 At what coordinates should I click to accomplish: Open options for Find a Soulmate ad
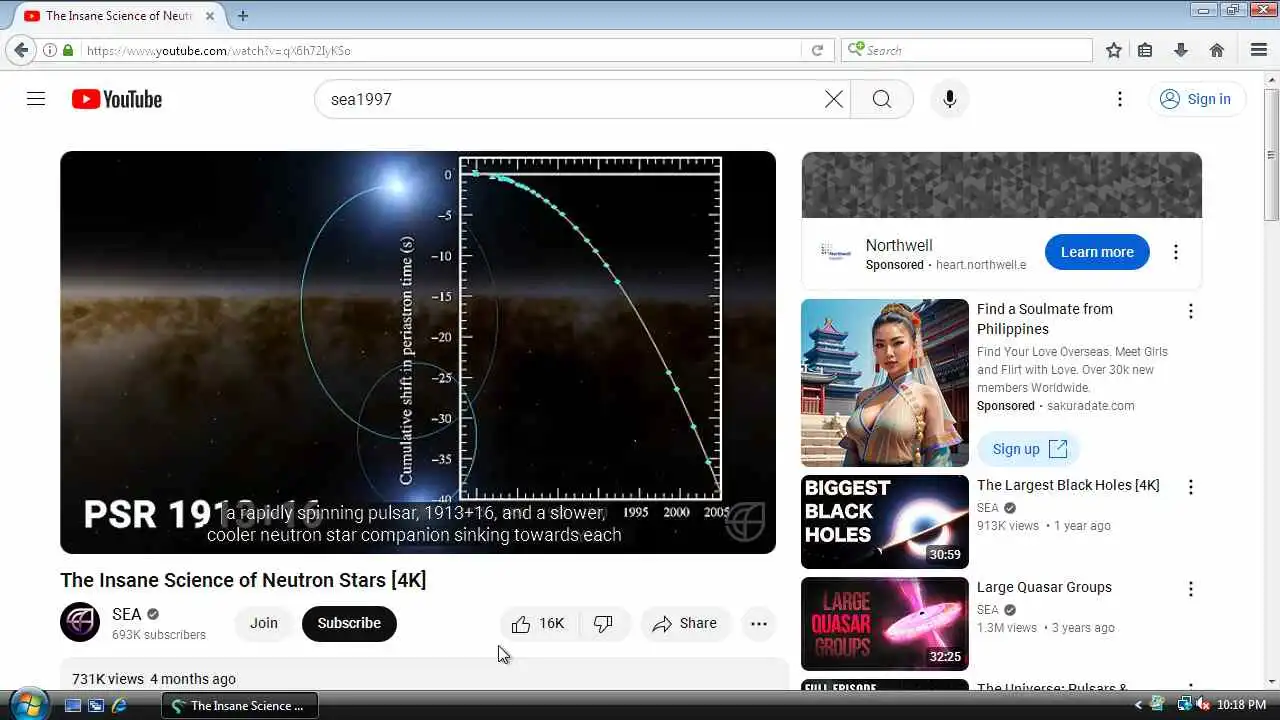[1190, 311]
